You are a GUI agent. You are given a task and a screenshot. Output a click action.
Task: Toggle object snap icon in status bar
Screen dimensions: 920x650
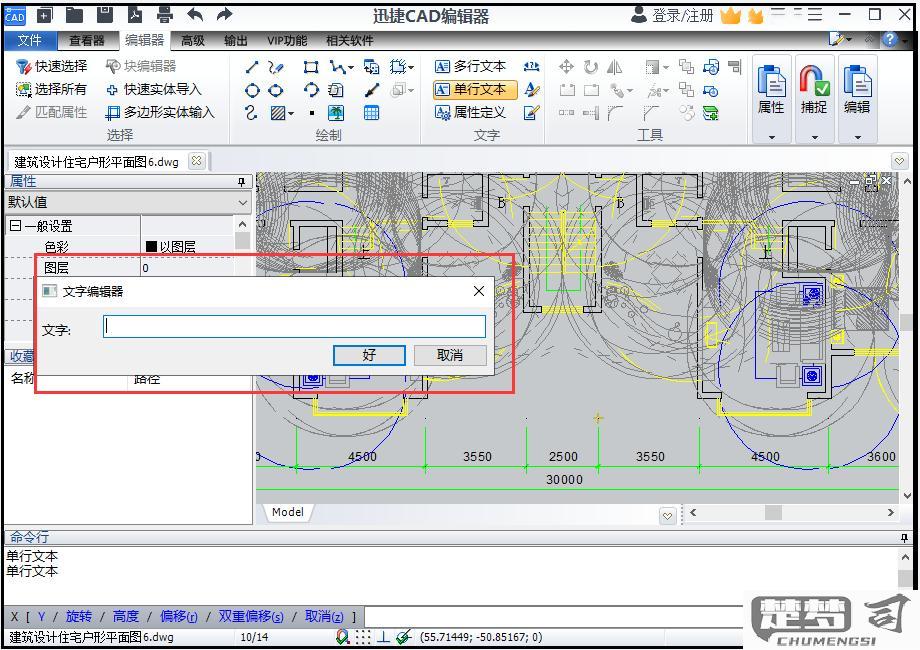(404, 637)
